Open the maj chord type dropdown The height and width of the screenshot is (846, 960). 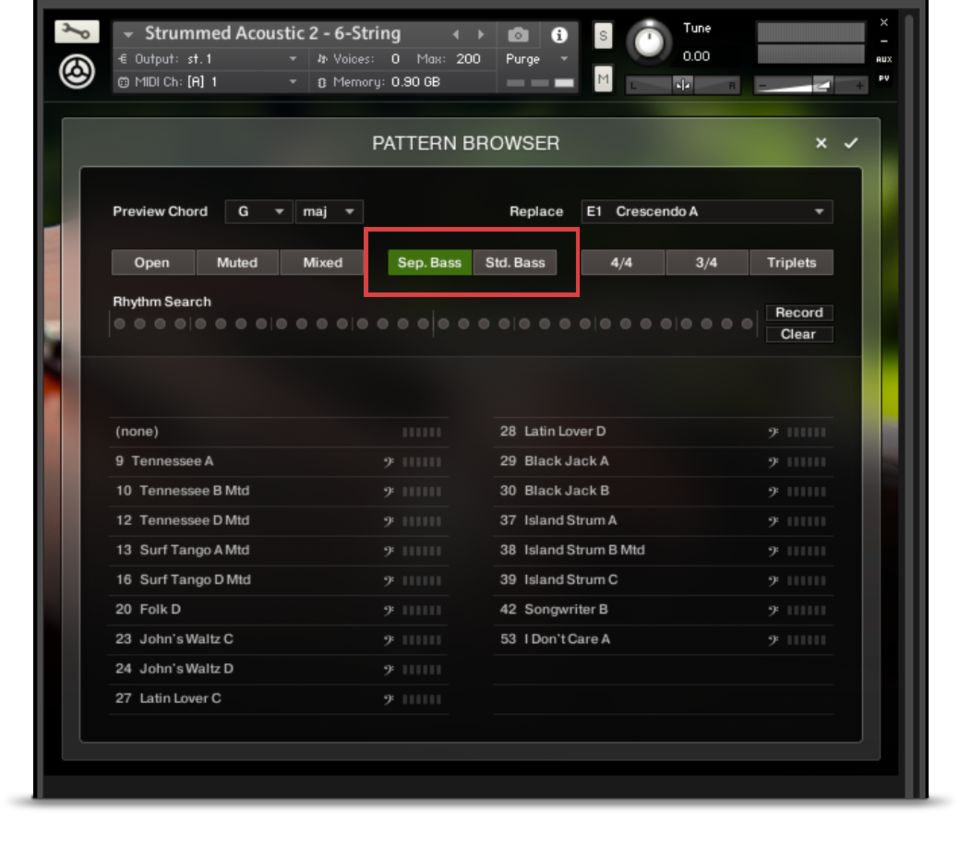329,212
